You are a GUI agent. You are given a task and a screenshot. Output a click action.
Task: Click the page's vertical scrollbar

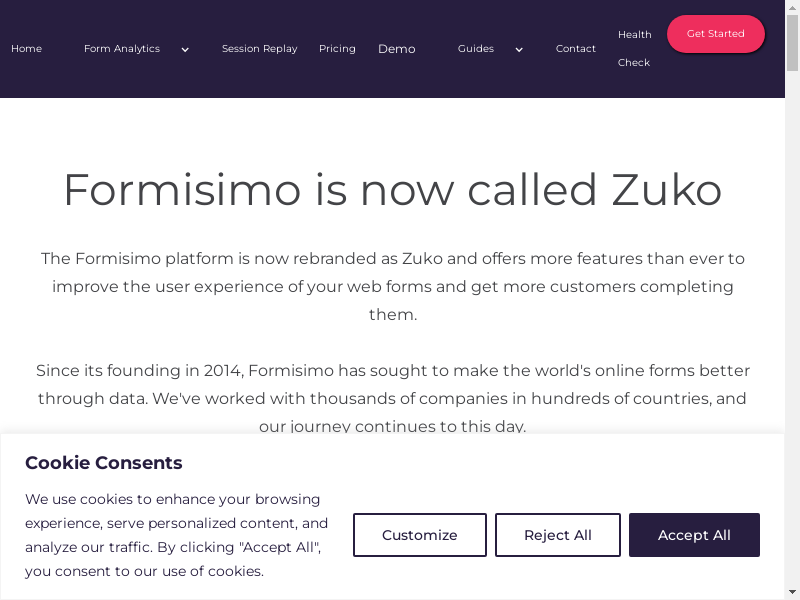click(793, 300)
